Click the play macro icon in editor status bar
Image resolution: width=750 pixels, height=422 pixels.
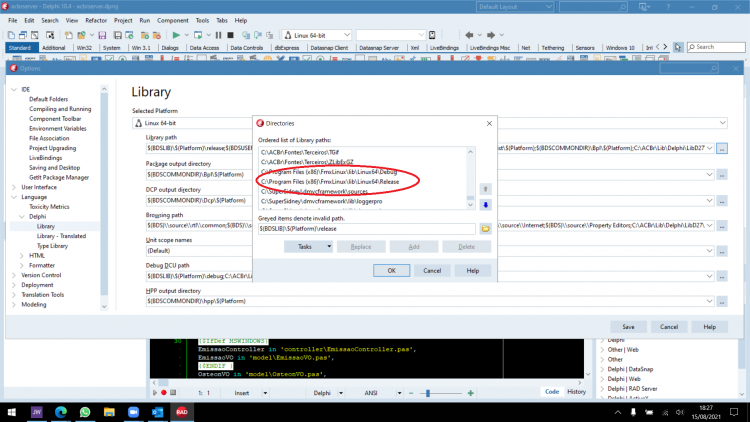click(154, 393)
